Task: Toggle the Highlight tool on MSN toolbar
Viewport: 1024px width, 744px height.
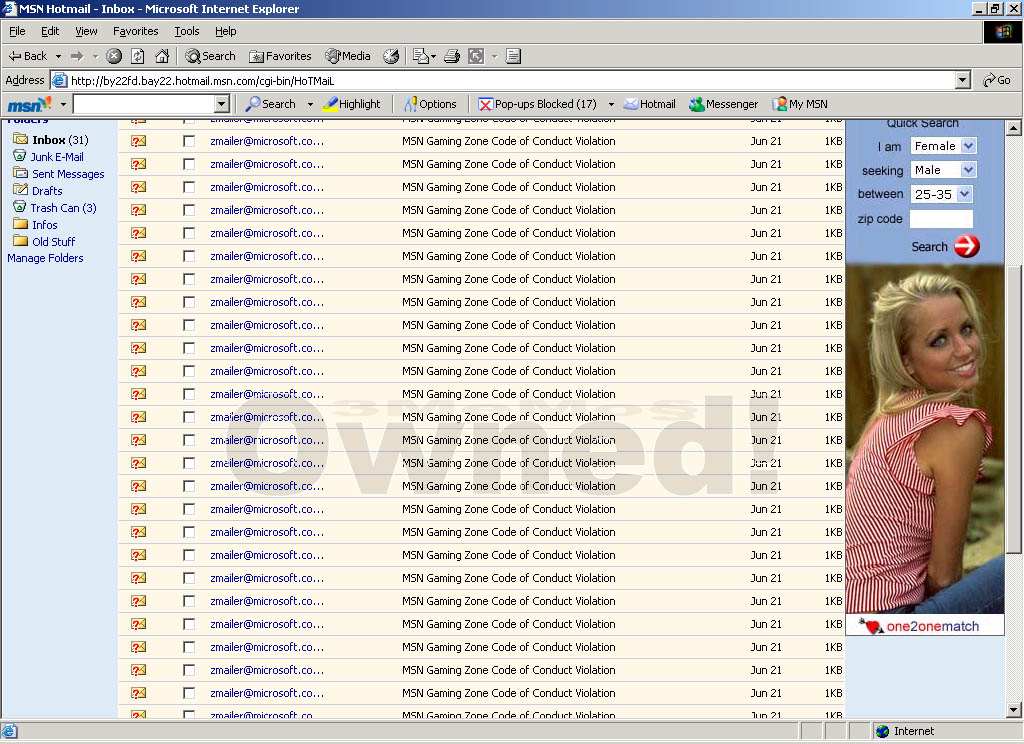Action: 351,104
